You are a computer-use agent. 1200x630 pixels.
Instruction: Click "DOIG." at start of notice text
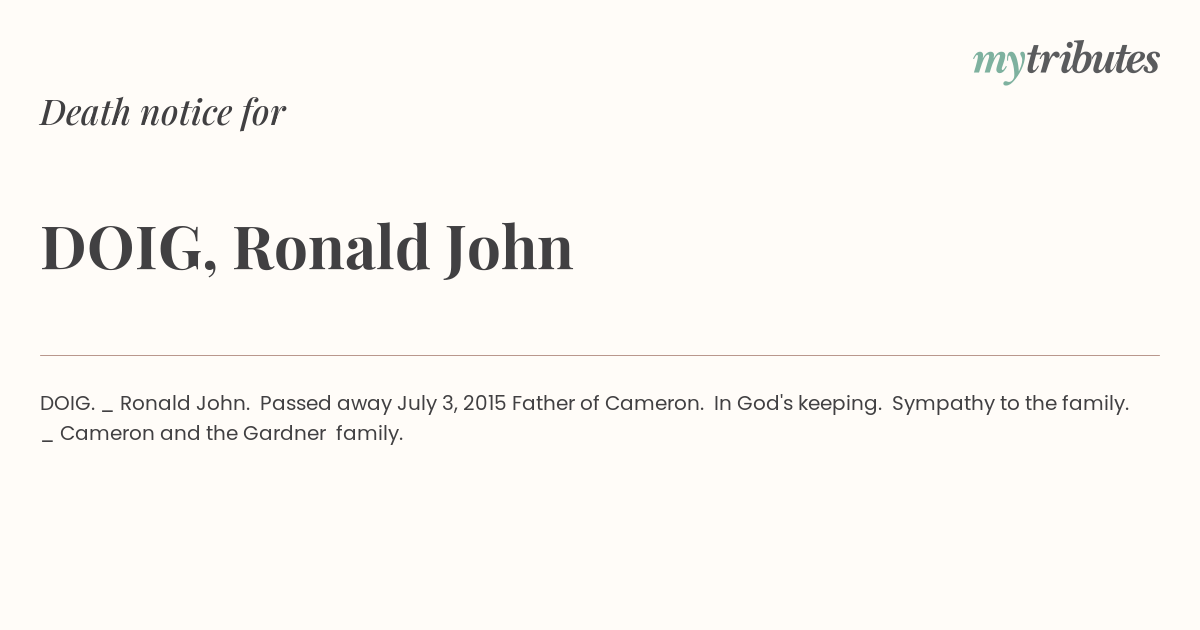68,404
